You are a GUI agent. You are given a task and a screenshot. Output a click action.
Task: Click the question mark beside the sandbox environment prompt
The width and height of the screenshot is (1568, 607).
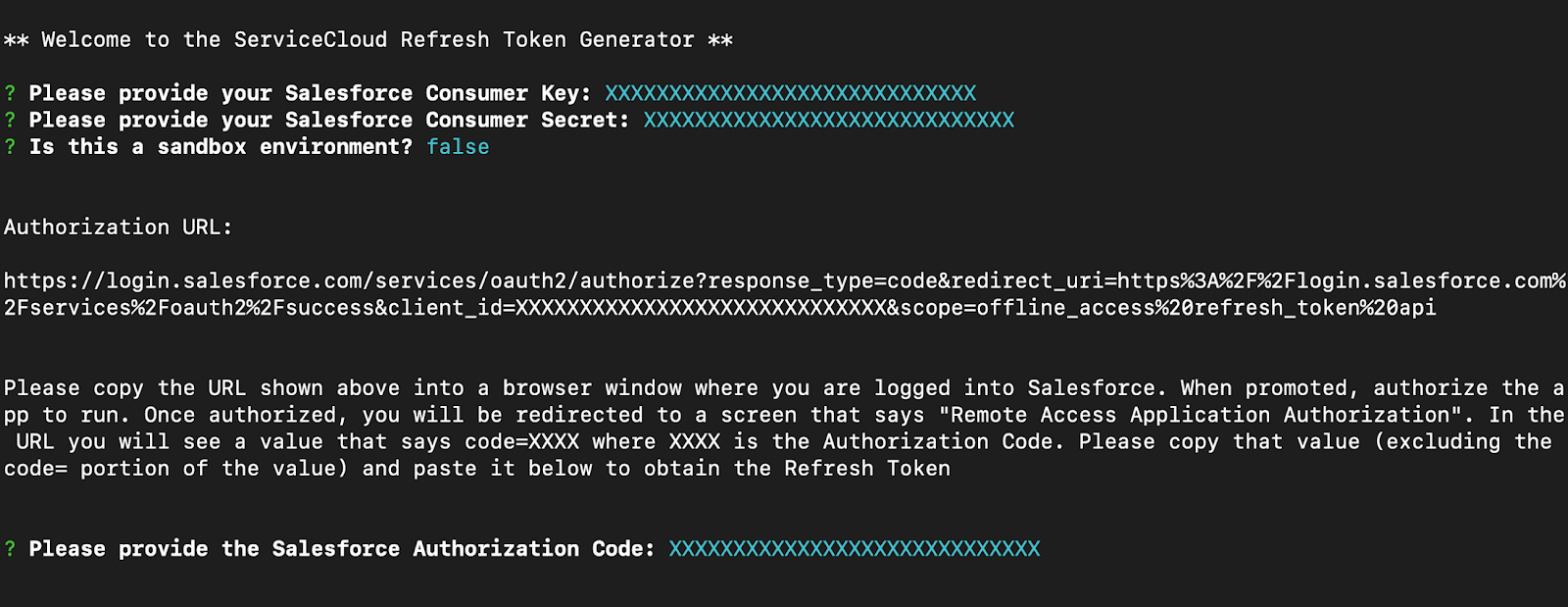click(x=10, y=146)
